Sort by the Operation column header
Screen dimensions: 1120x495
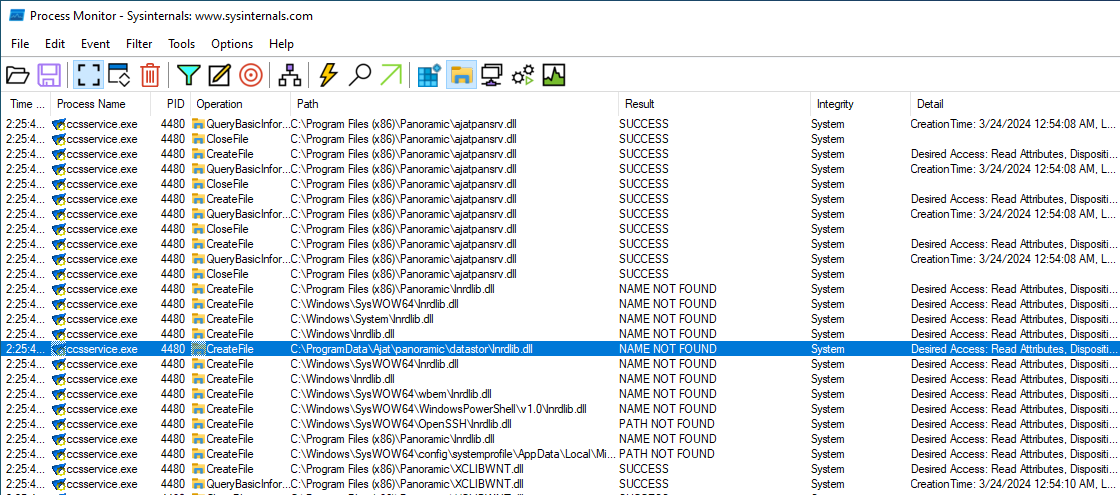point(240,104)
